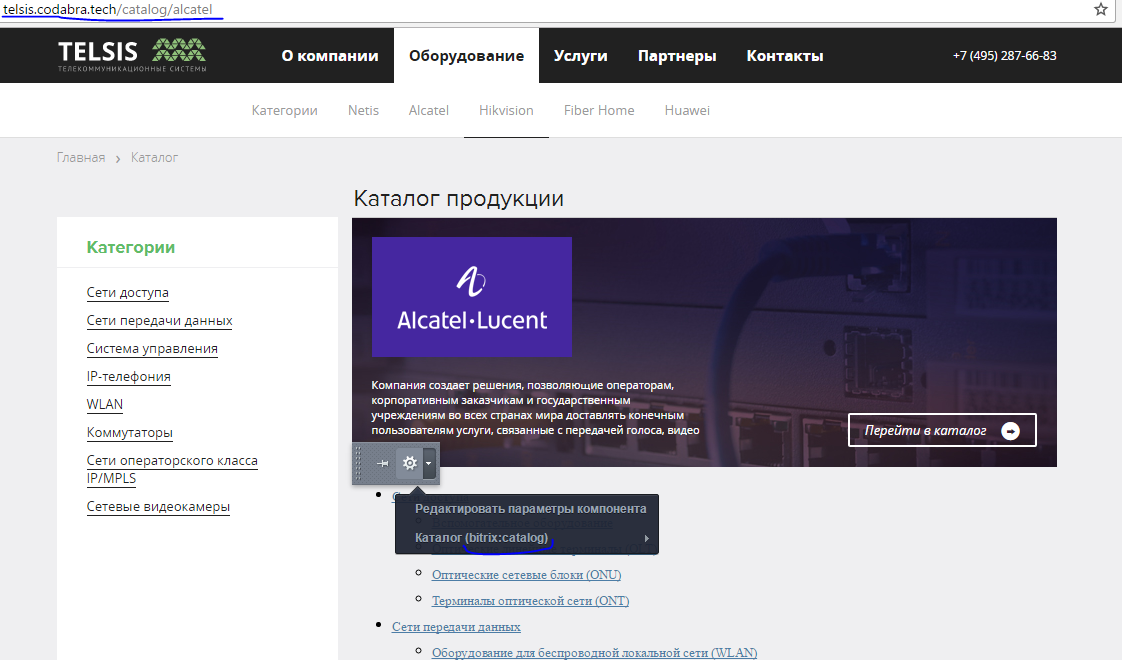
Task: Open Сети операторского класса IP/MPLS category
Action: 172,469
